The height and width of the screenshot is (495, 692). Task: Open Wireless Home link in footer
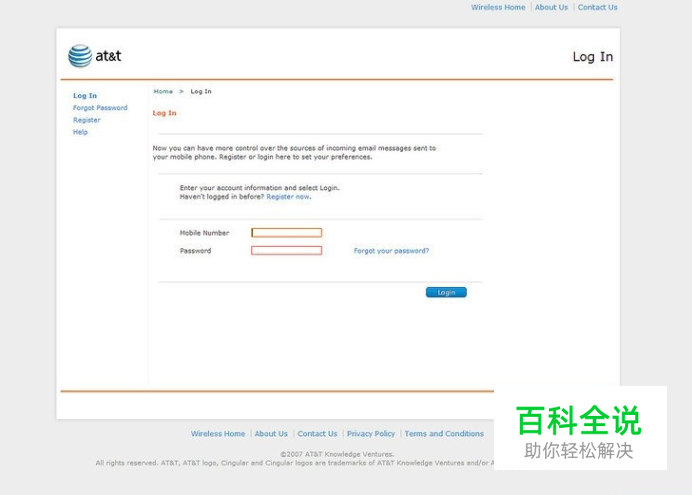pos(218,434)
